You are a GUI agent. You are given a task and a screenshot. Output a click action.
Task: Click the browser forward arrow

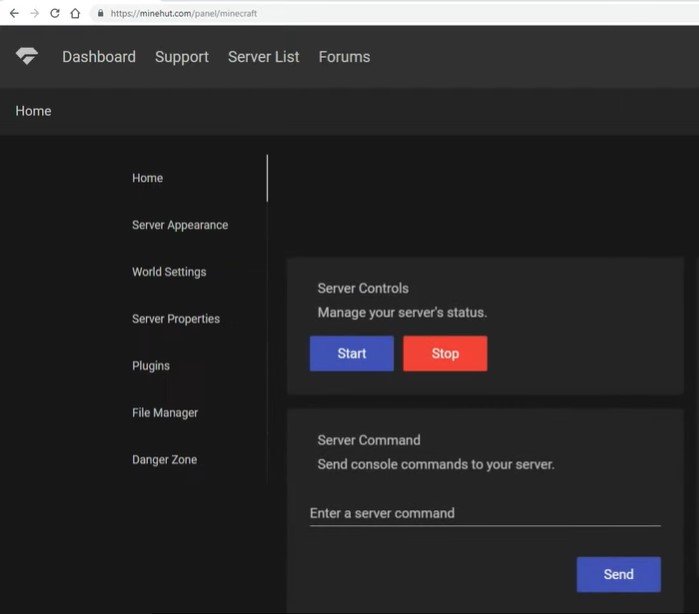click(34, 13)
